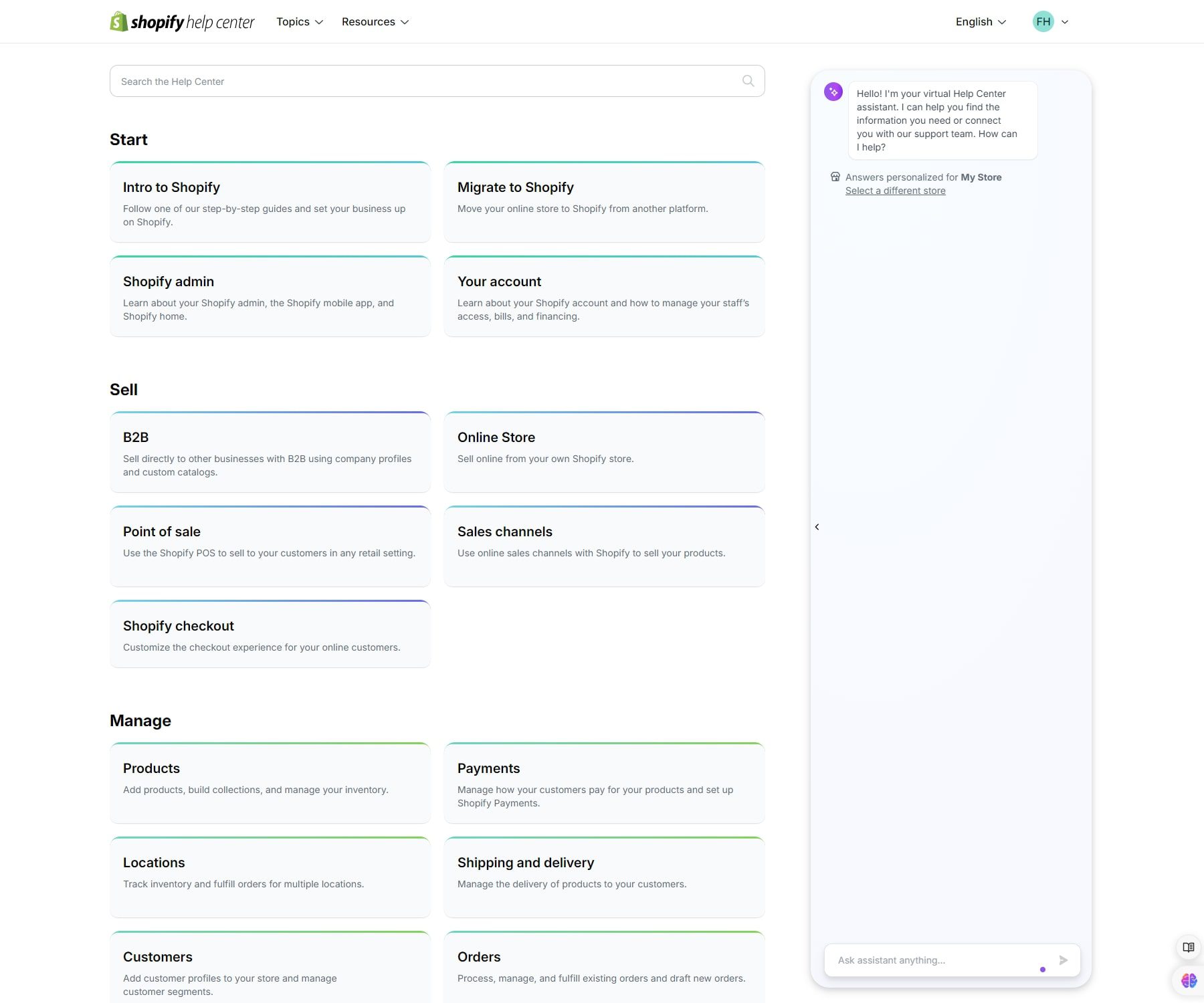Click the store icon beside personalization text

pos(835,177)
